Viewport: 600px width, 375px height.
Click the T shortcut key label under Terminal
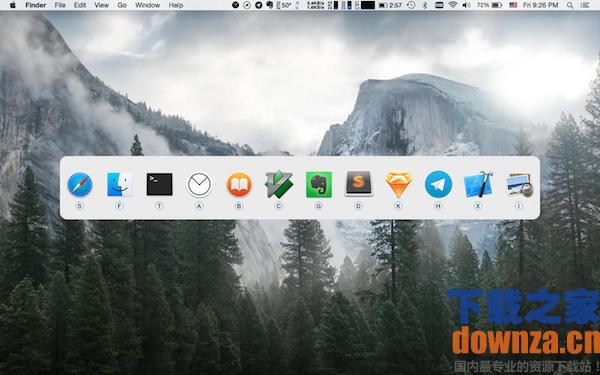click(159, 206)
